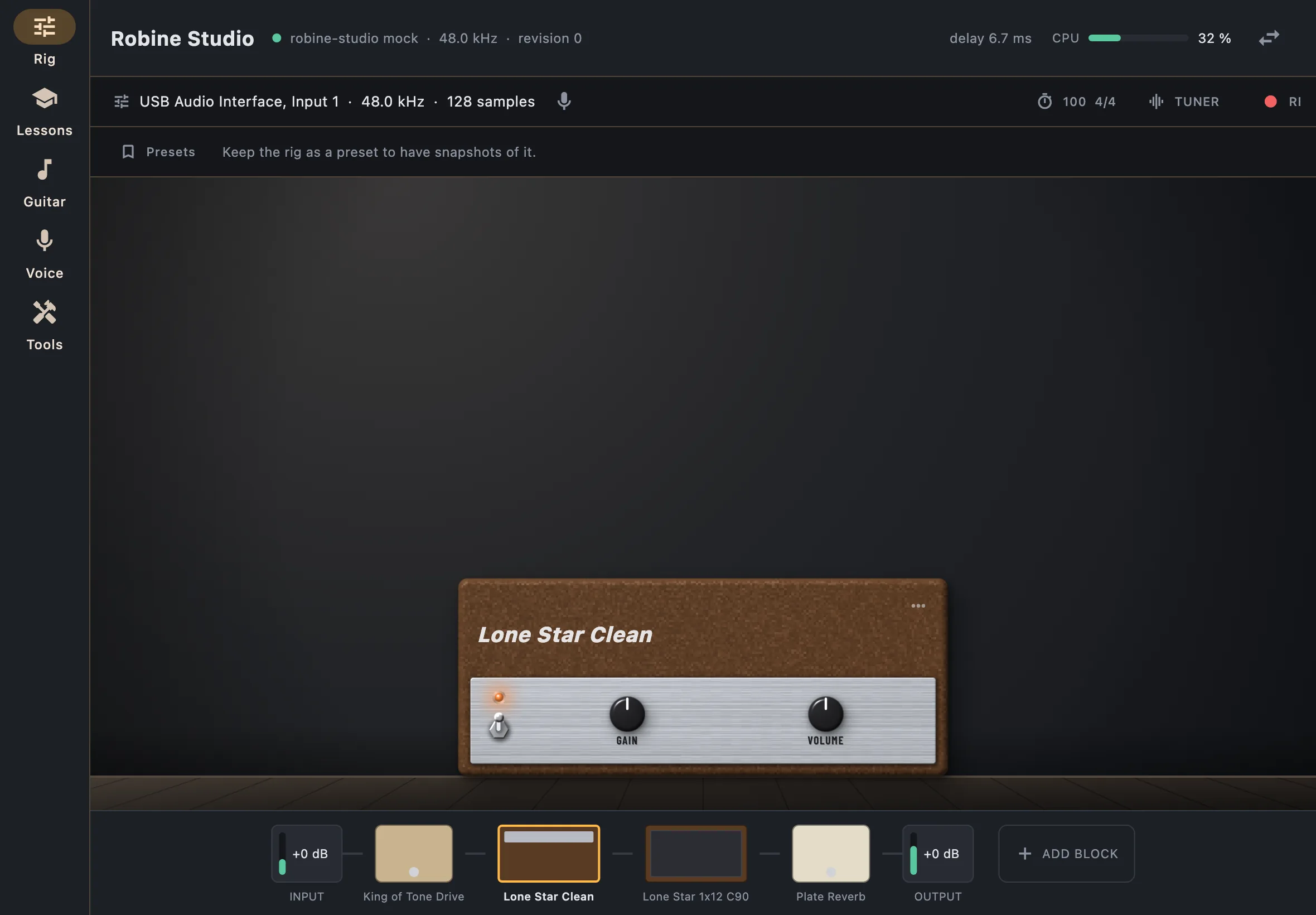This screenshot has width=1316, height=915.
Task: Open the amp three-dots options menu
Action: coord(918,606)
